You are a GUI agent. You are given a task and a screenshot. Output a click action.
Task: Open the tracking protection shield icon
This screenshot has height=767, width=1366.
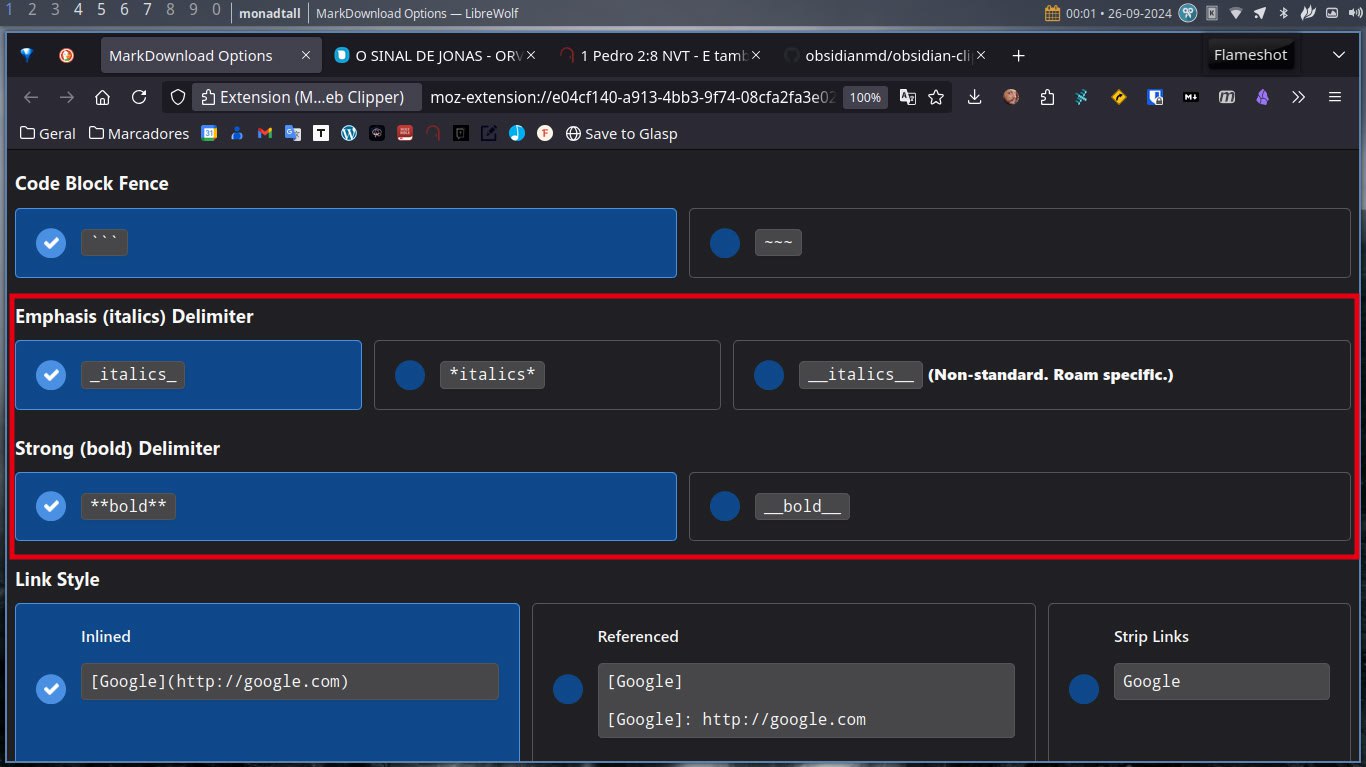(x=178, y=97)
